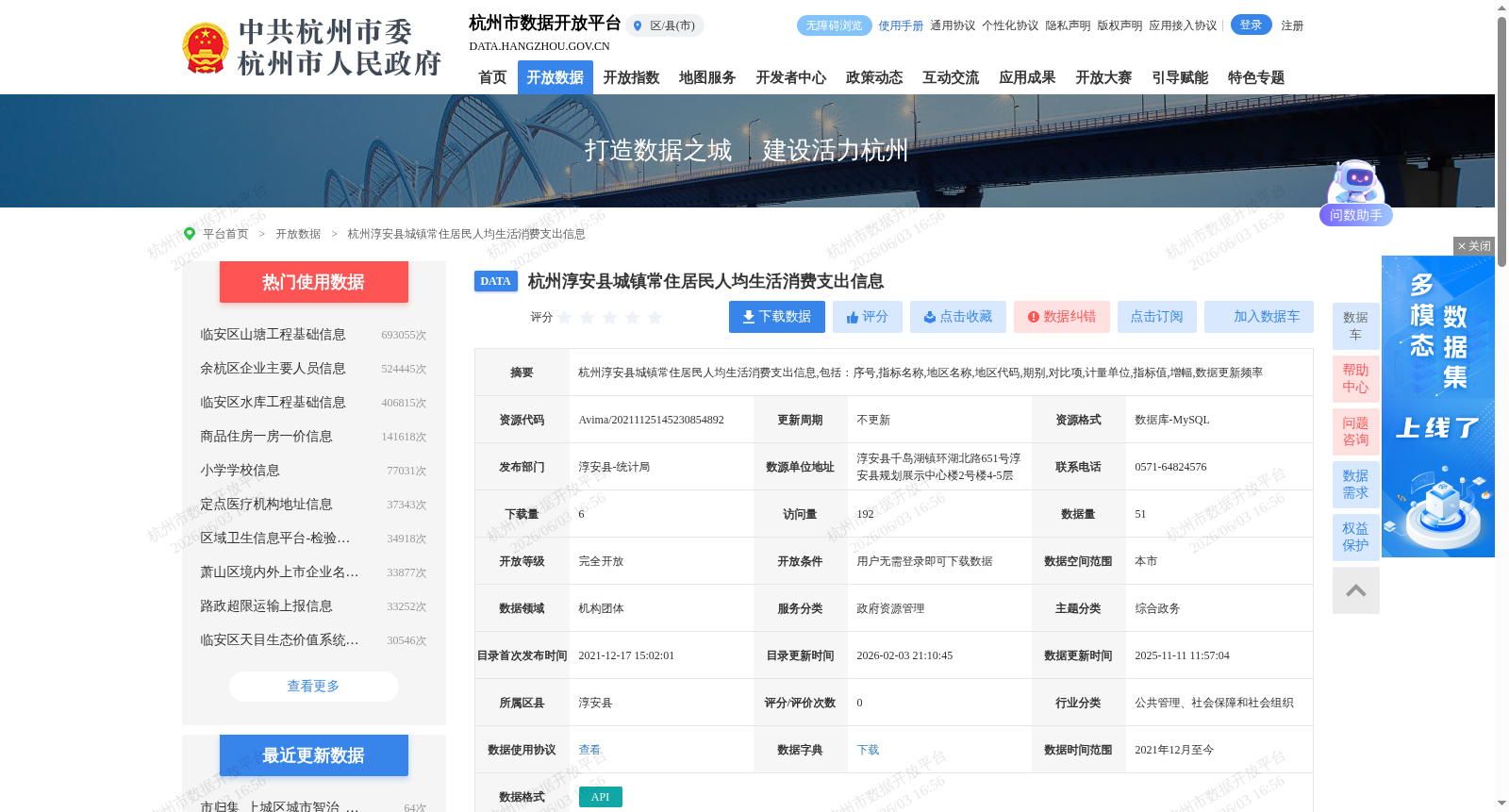Open 权益保护 from side panel
This screenshot has width=1509, height=812.
click(1356, 538)
